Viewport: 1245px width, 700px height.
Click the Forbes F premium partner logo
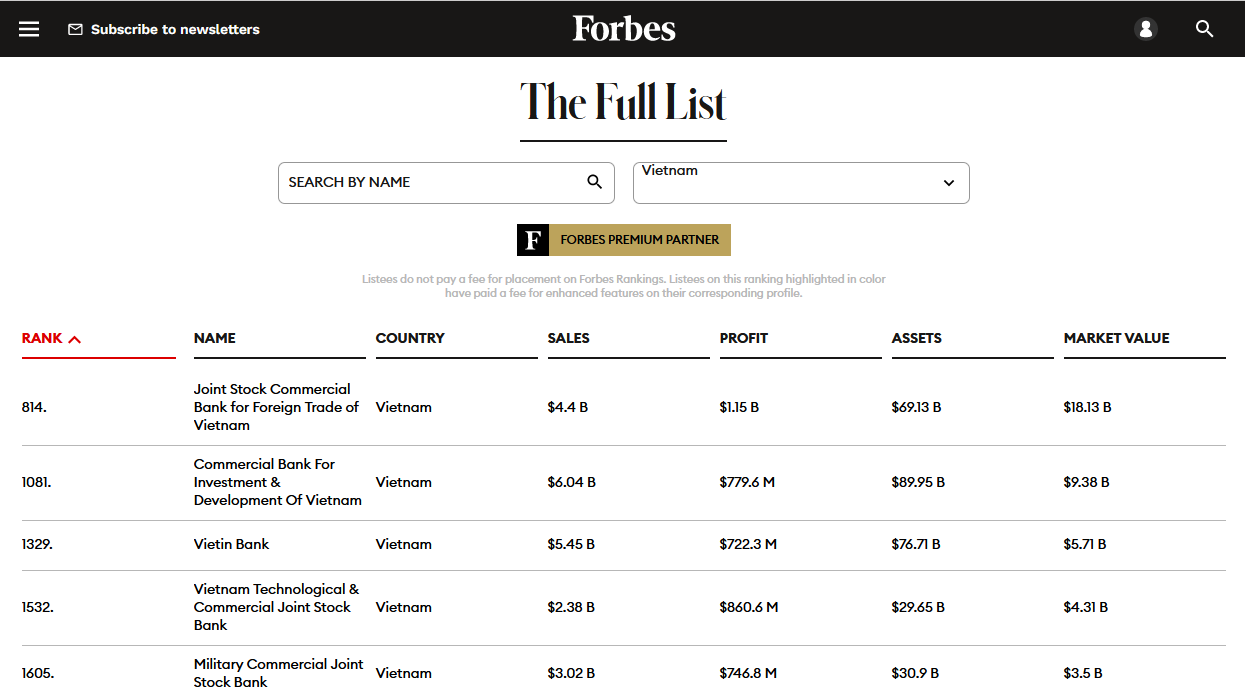coord(533,240)
